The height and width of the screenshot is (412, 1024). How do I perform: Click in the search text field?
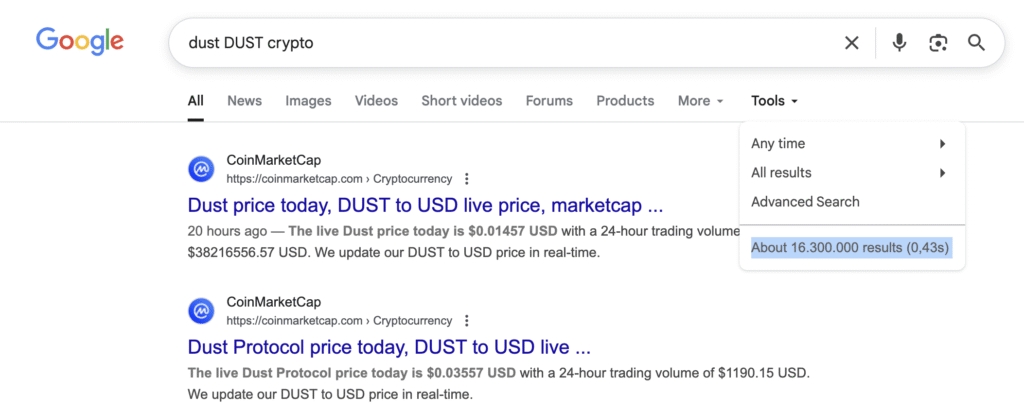500,43
